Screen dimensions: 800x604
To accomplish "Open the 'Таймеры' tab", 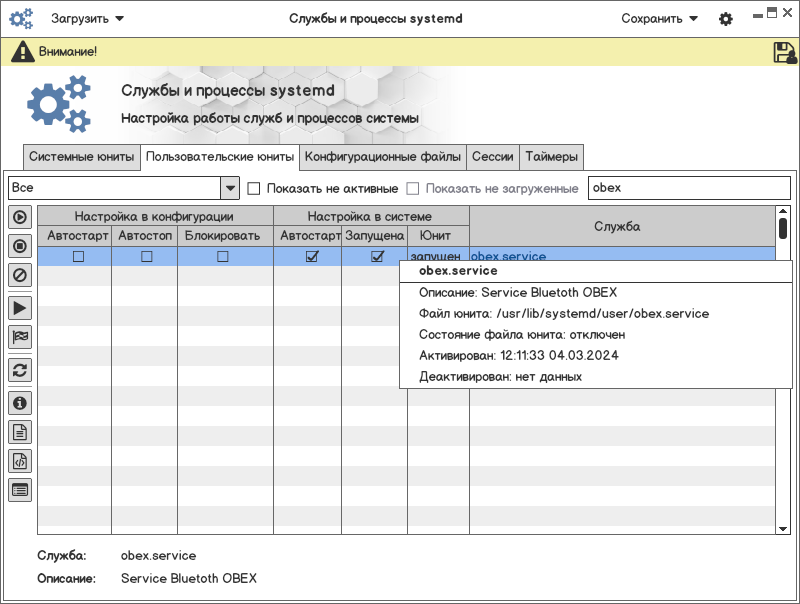I will point(551,157).
